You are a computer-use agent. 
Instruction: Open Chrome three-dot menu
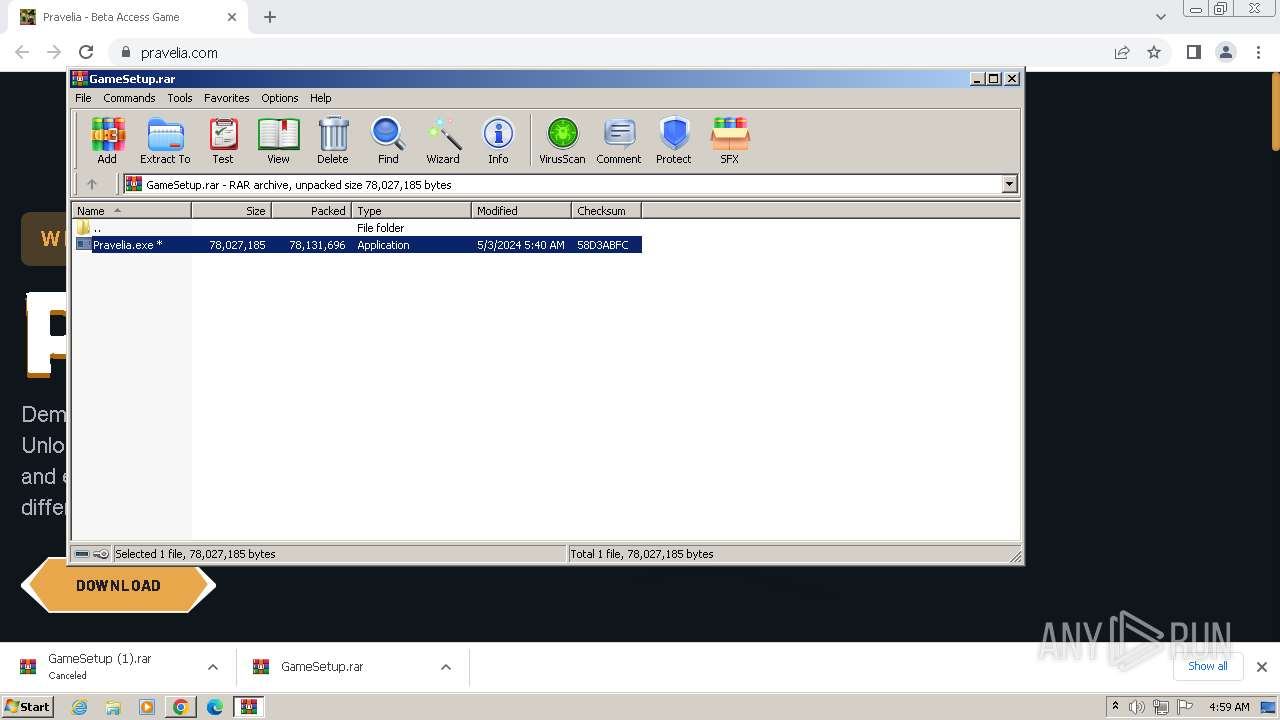click(1257, 52)
